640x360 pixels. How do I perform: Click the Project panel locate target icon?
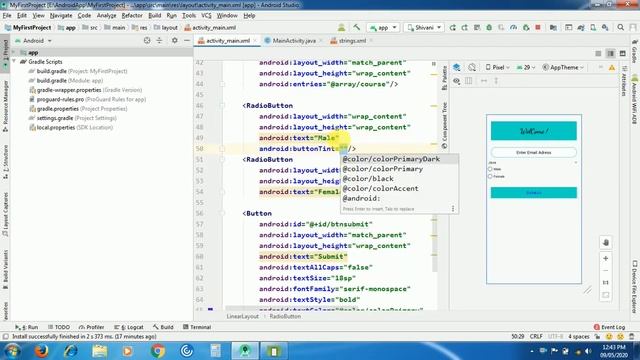pyautogui.click(x=147, y=40)
